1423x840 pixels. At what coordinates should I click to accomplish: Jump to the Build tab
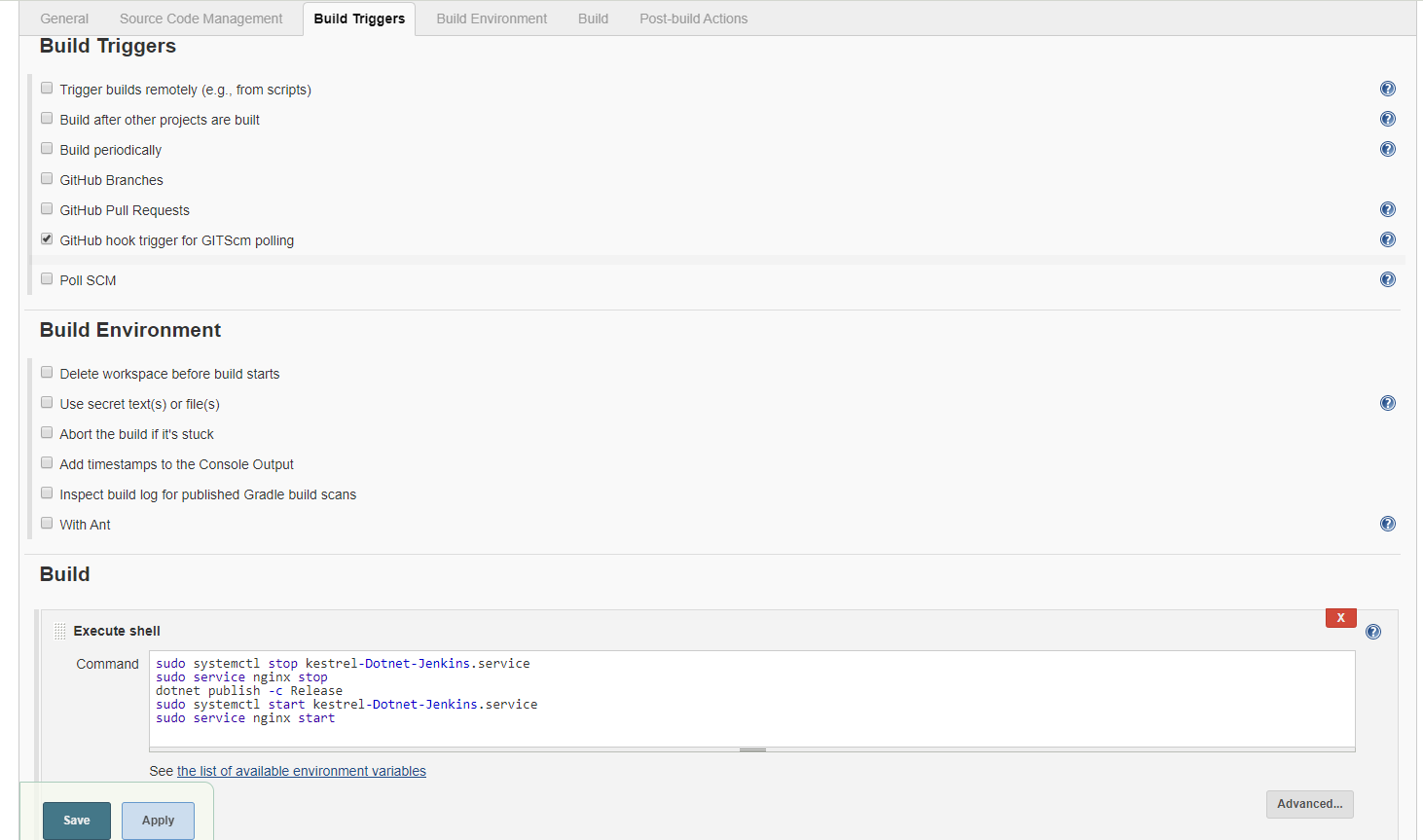[x=593, y=18]
